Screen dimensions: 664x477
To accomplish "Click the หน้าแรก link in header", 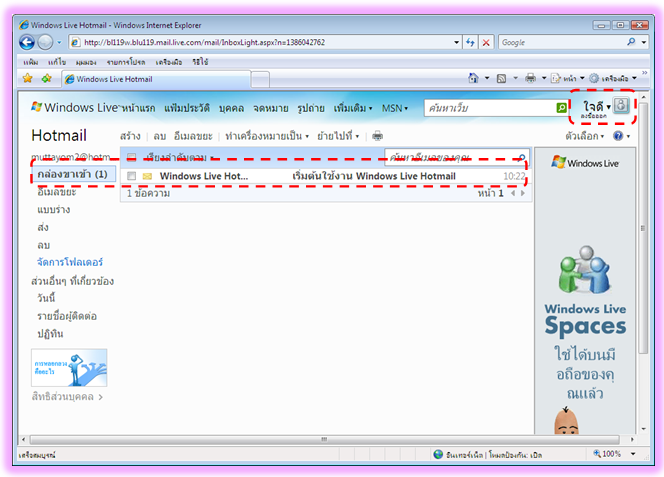I will coord(138,108).
